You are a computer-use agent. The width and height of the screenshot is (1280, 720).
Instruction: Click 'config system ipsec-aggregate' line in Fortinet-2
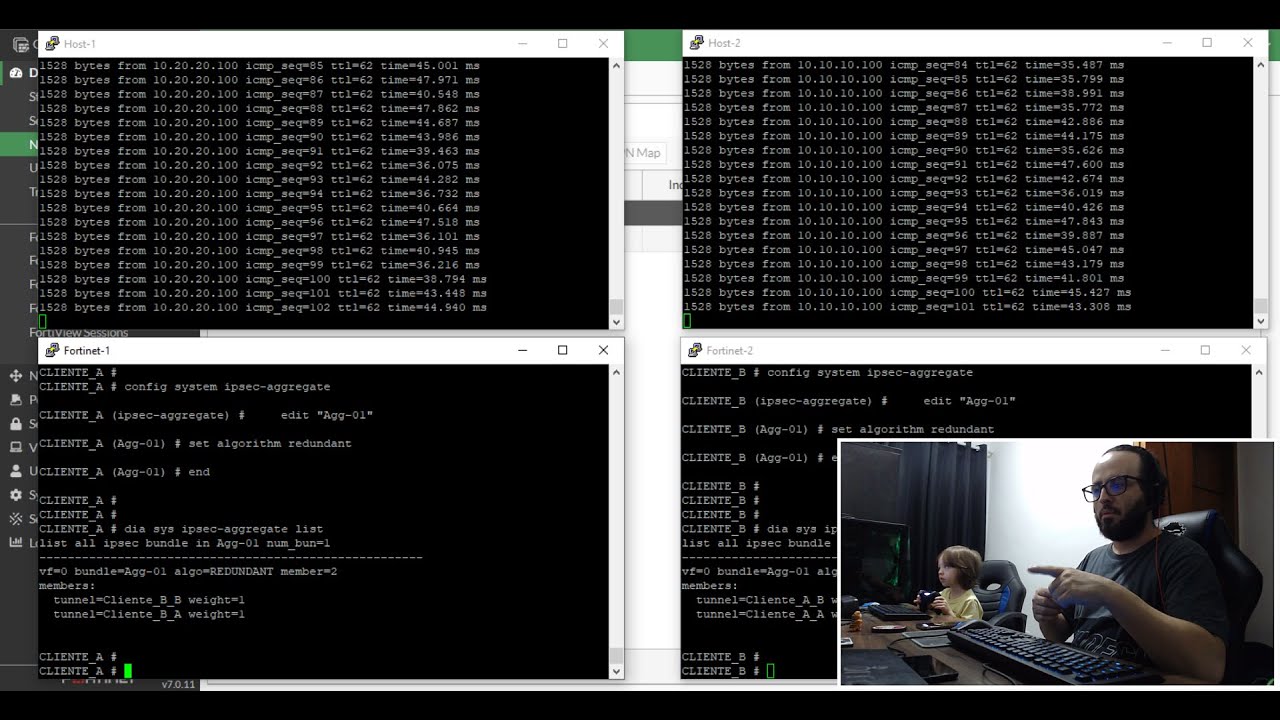[x=827, y=372]
